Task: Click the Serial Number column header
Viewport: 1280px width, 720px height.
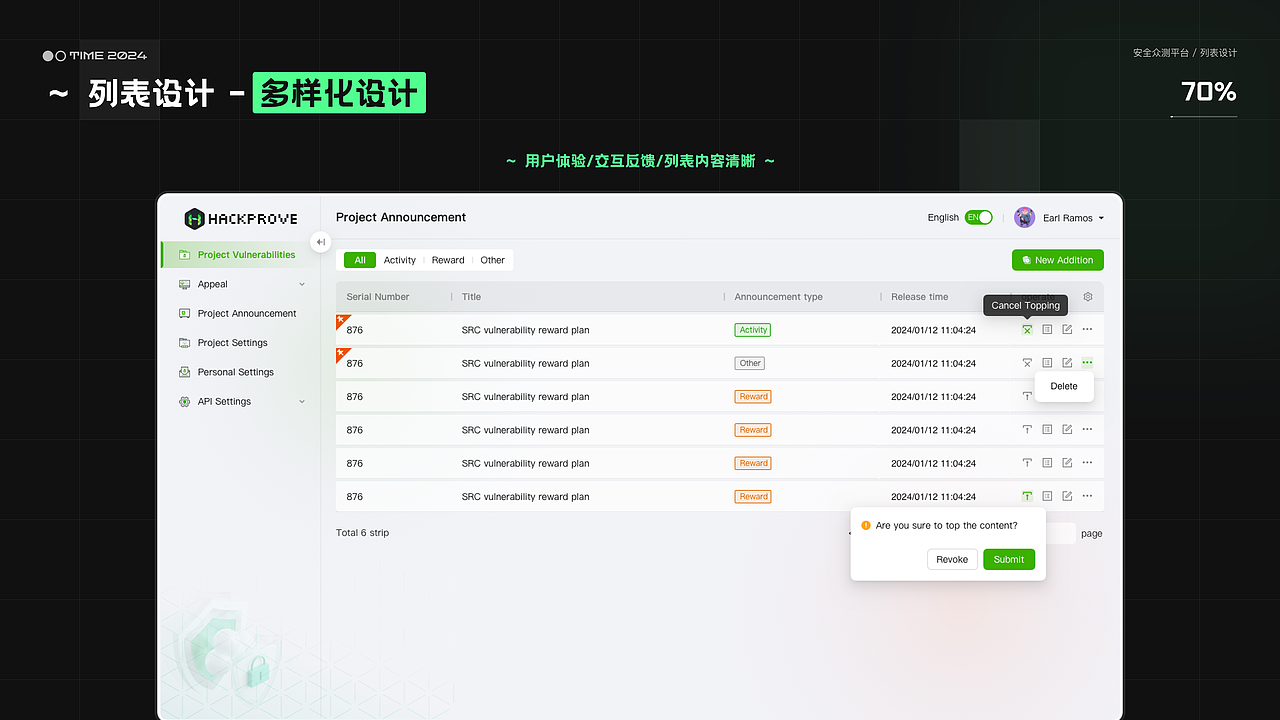Action: pyautogui.click(x=378, y=297)
